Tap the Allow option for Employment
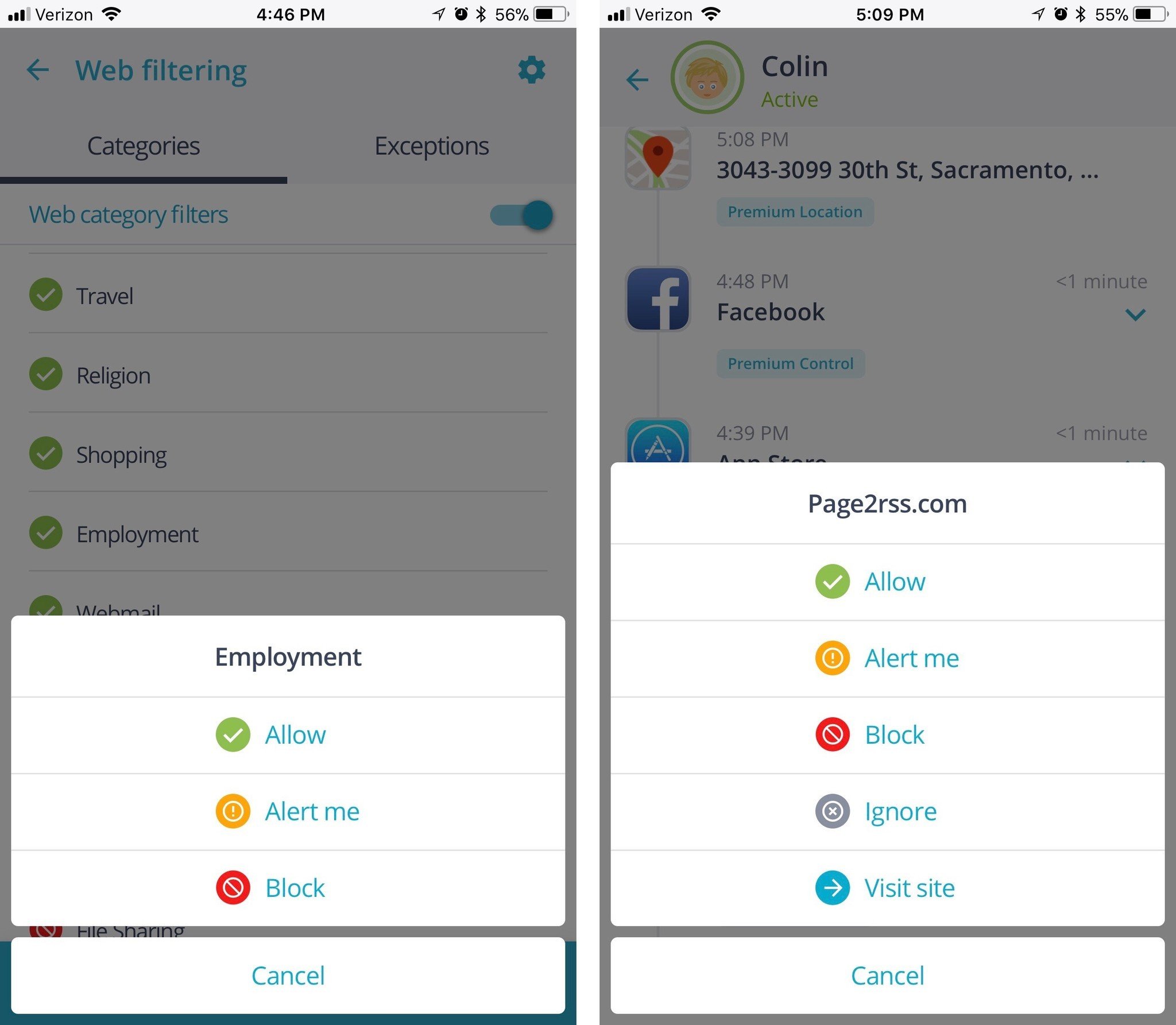The width and height of the screenshot is (1176, 1025). coord(290,733)
